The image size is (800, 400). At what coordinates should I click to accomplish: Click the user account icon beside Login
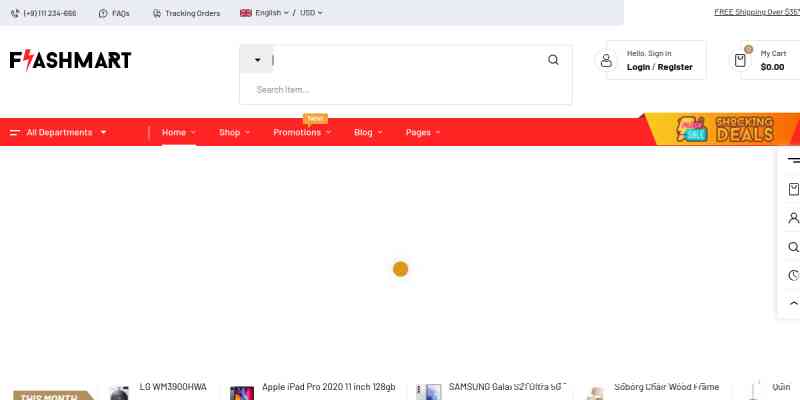click(606, 60)
